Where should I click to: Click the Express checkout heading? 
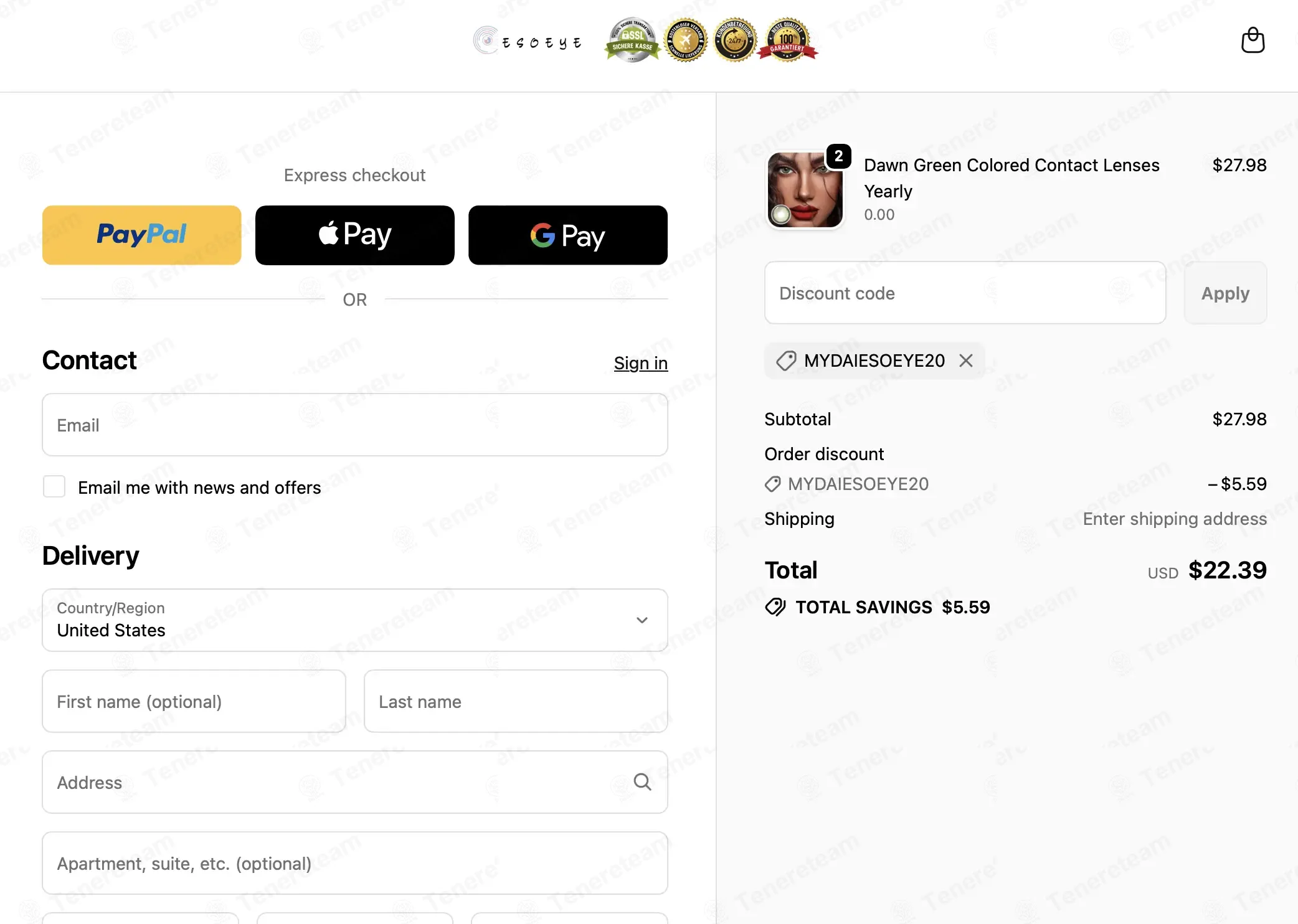354,175
